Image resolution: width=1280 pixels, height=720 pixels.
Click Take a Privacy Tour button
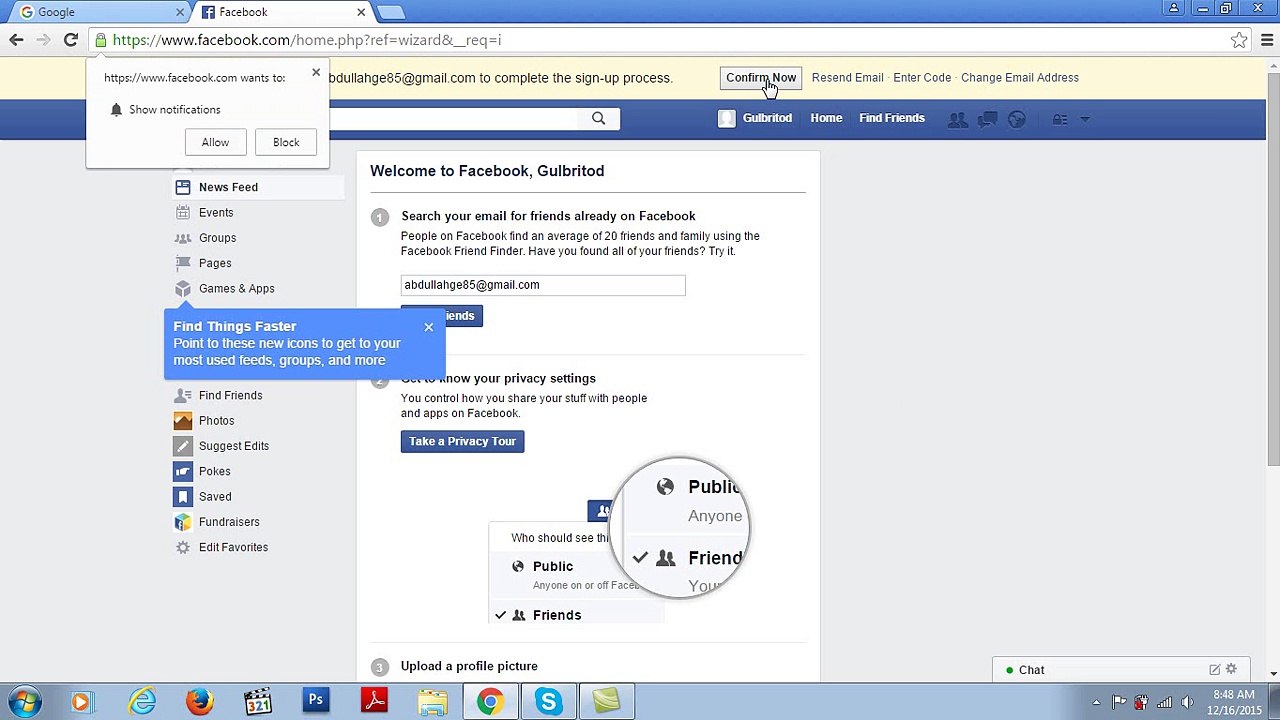[462, 441]
